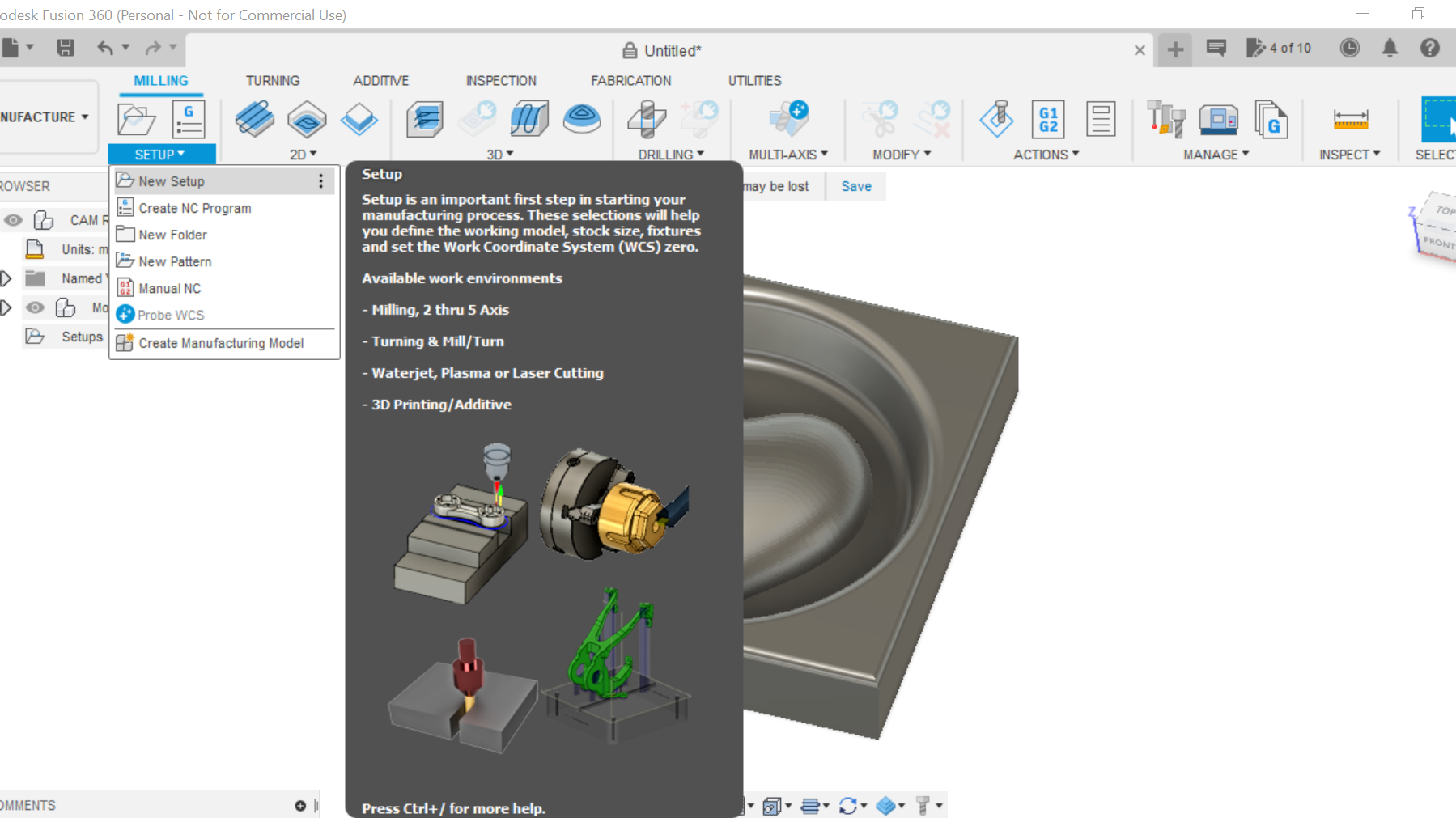
Task: Close the Untitled document tab
Action: pyautogui.click(x=1140, y=50)
